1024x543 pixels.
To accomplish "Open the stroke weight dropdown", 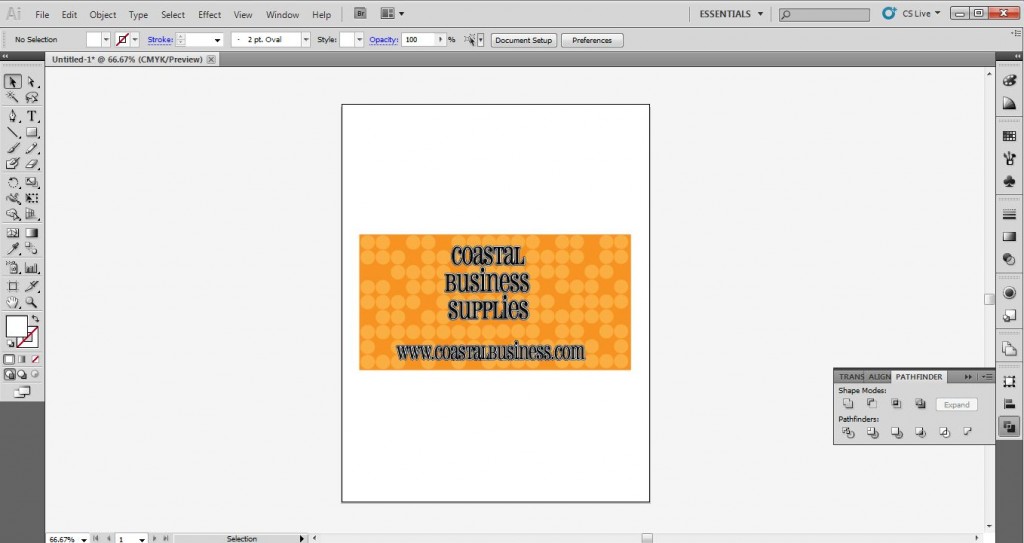I will point(217,40).
